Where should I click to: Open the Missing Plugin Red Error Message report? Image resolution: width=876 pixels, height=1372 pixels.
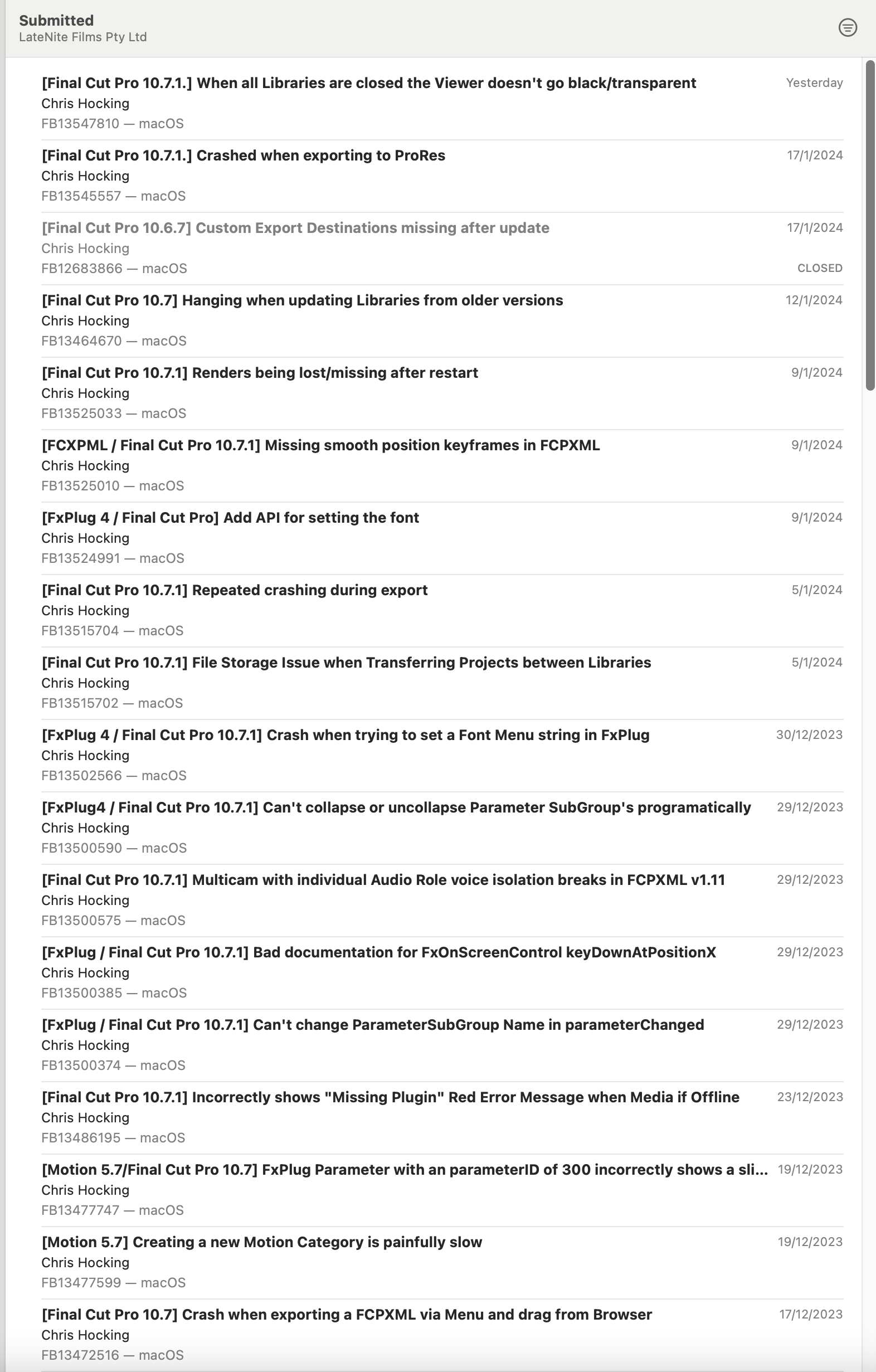pos(390,1096)
